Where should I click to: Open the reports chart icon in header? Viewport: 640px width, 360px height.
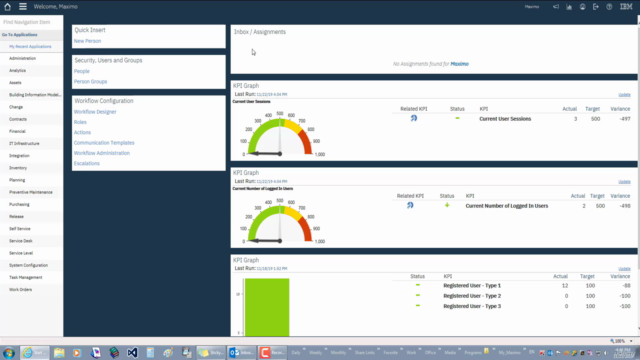pyautogui.click(x=569, y=7)
